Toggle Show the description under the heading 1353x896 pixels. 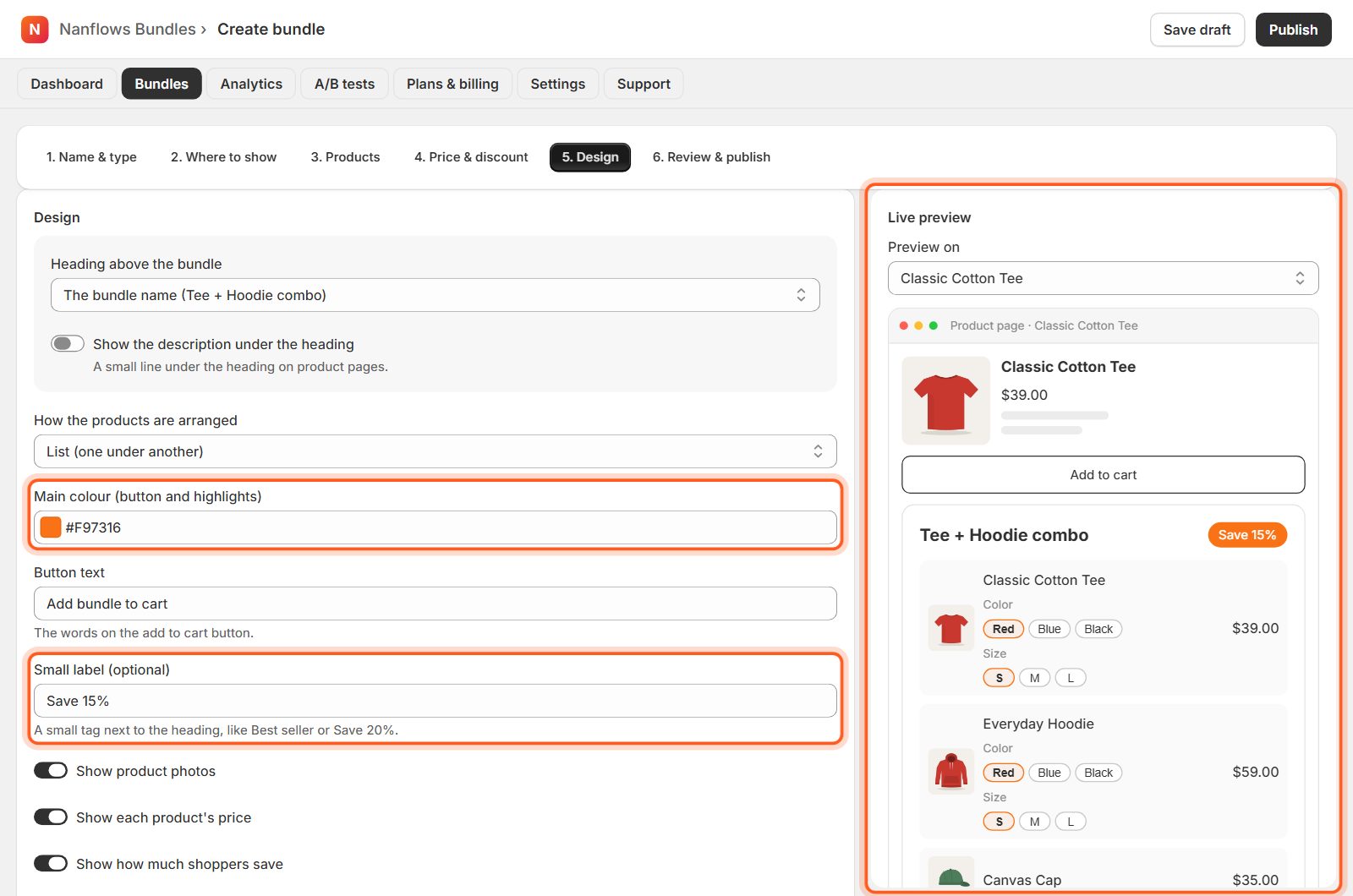[68, 343]
